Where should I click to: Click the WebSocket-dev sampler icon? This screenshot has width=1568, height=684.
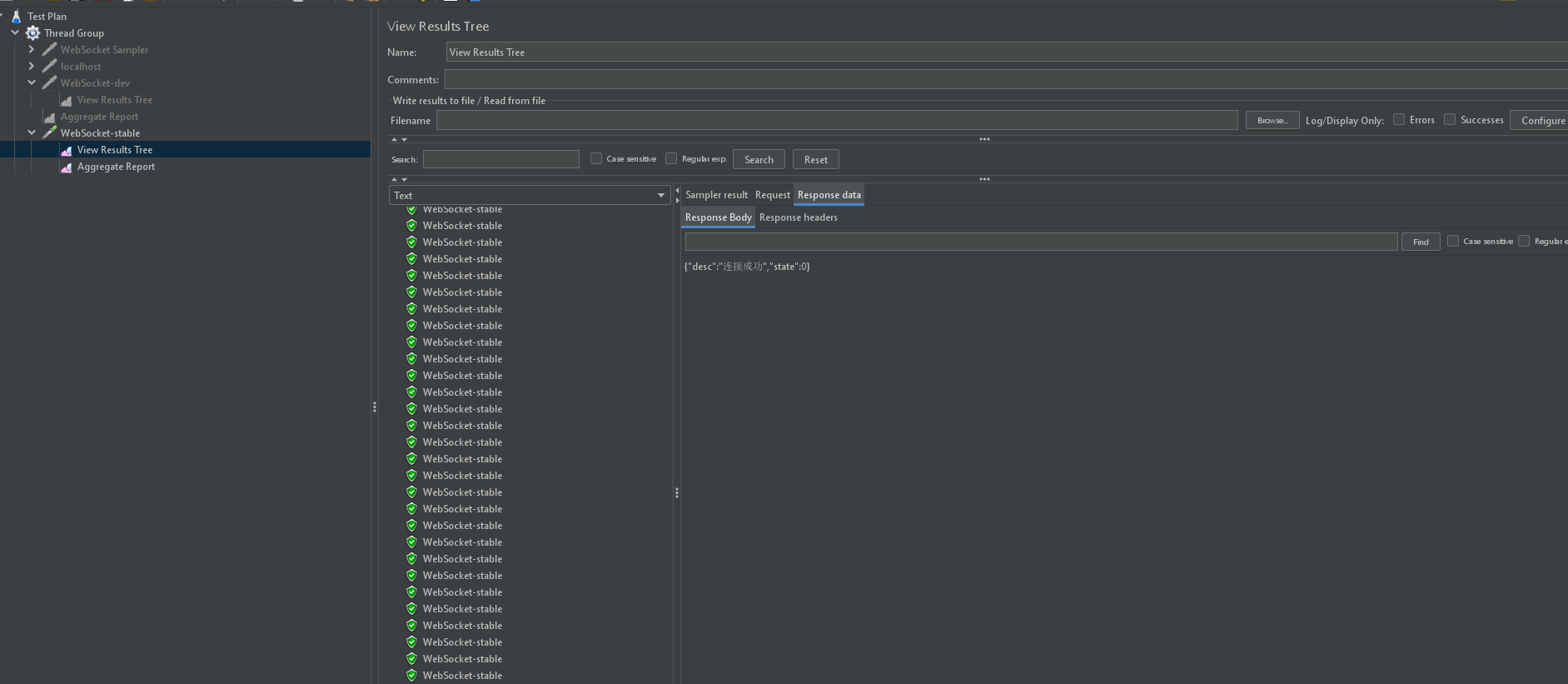(x=50, y=82)
